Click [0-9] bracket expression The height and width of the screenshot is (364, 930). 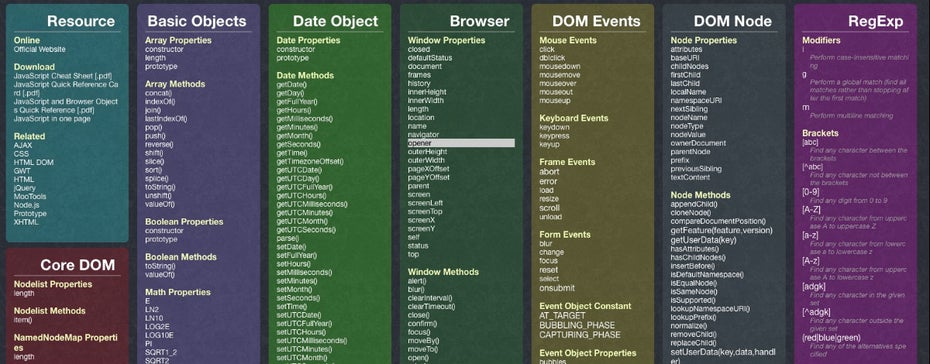pyautogui.click(x=811, y=192)
